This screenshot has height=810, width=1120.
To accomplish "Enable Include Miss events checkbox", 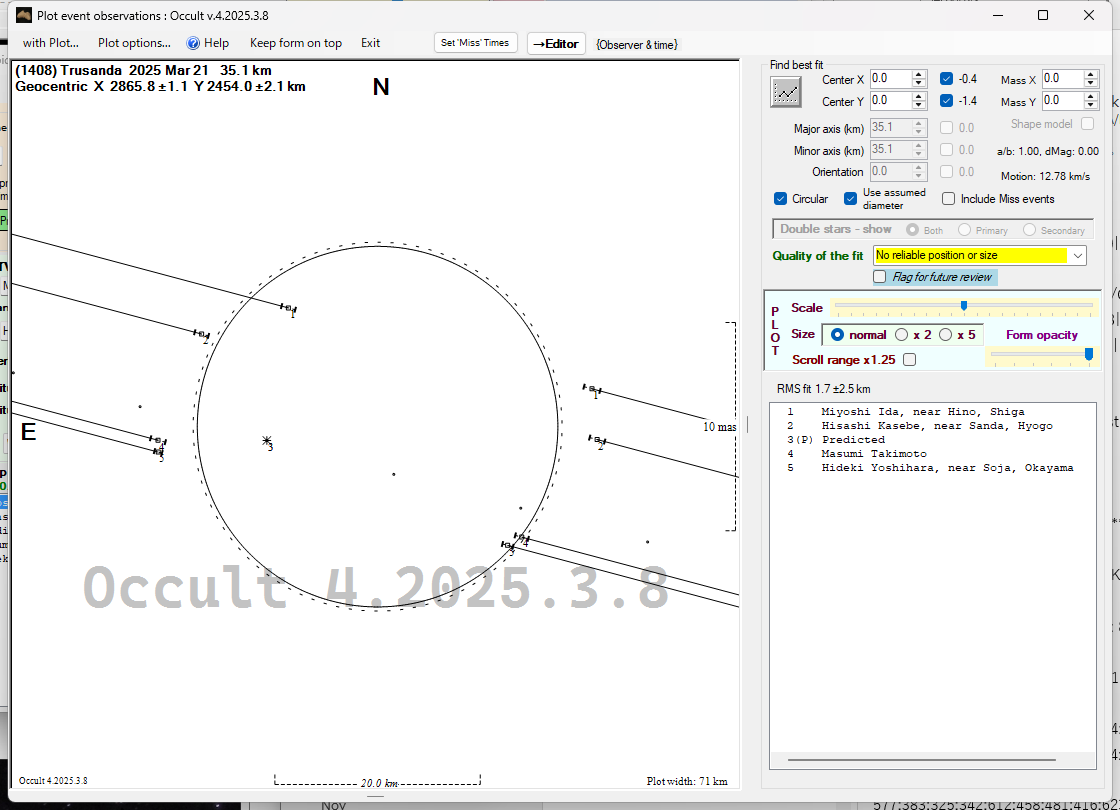I will (x=949, y=199).
